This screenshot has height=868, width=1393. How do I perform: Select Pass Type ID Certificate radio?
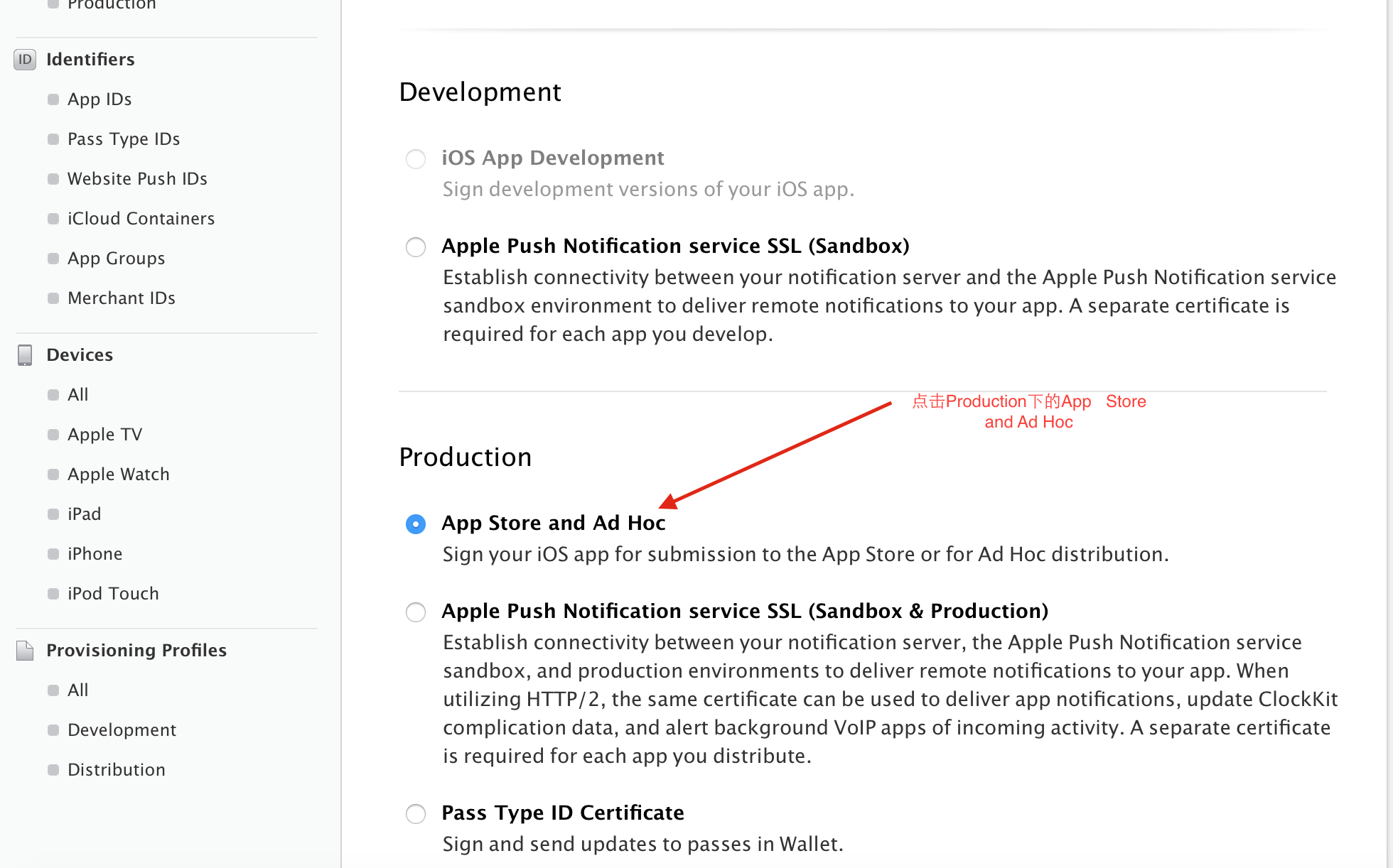pos(416,814)
